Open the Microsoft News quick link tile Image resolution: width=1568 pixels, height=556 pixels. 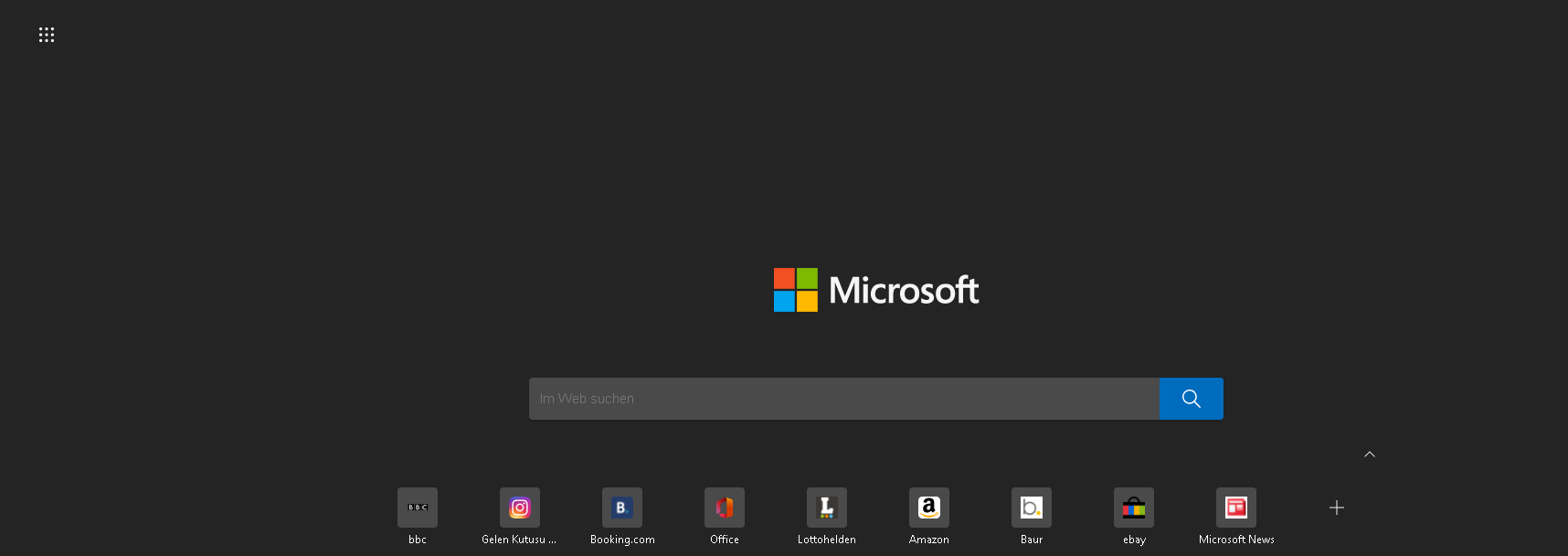pyautogui.click(x=1236, y=508)
